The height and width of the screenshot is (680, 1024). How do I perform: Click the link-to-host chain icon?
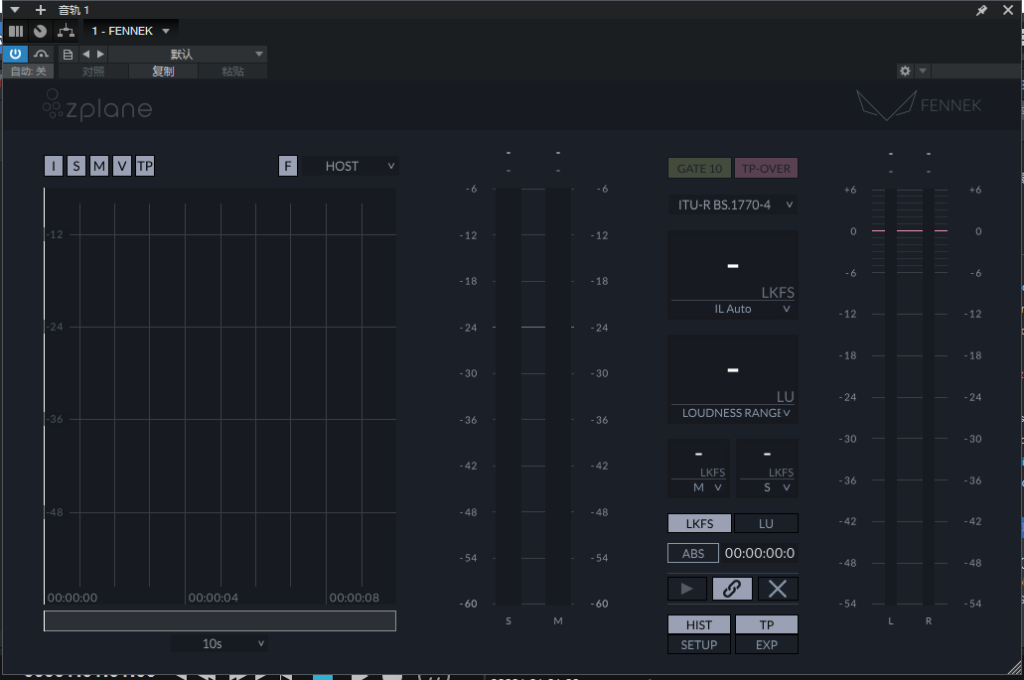(x=732, y=588)
